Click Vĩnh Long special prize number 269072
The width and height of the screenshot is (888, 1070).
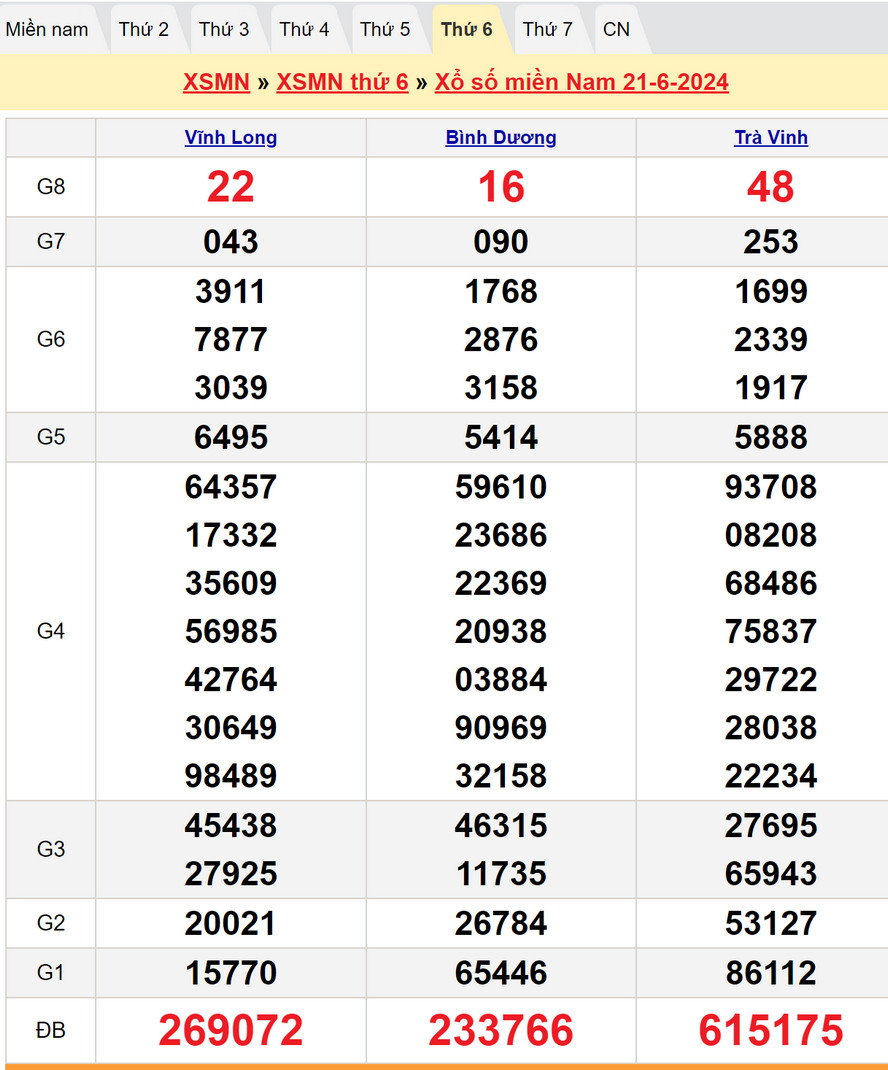click(x=231, y=1030)
